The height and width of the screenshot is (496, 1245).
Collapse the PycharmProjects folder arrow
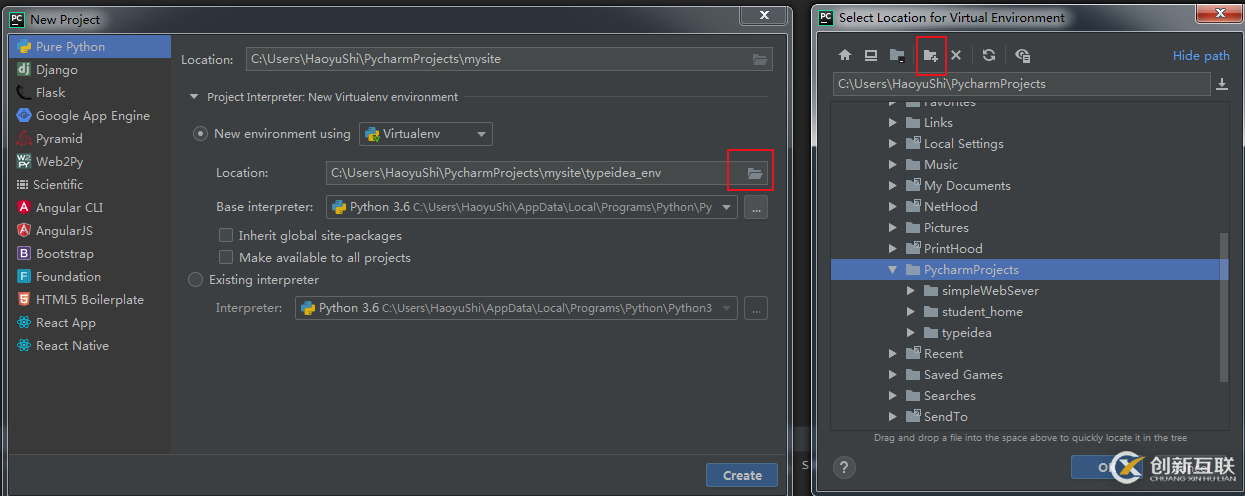894,270
